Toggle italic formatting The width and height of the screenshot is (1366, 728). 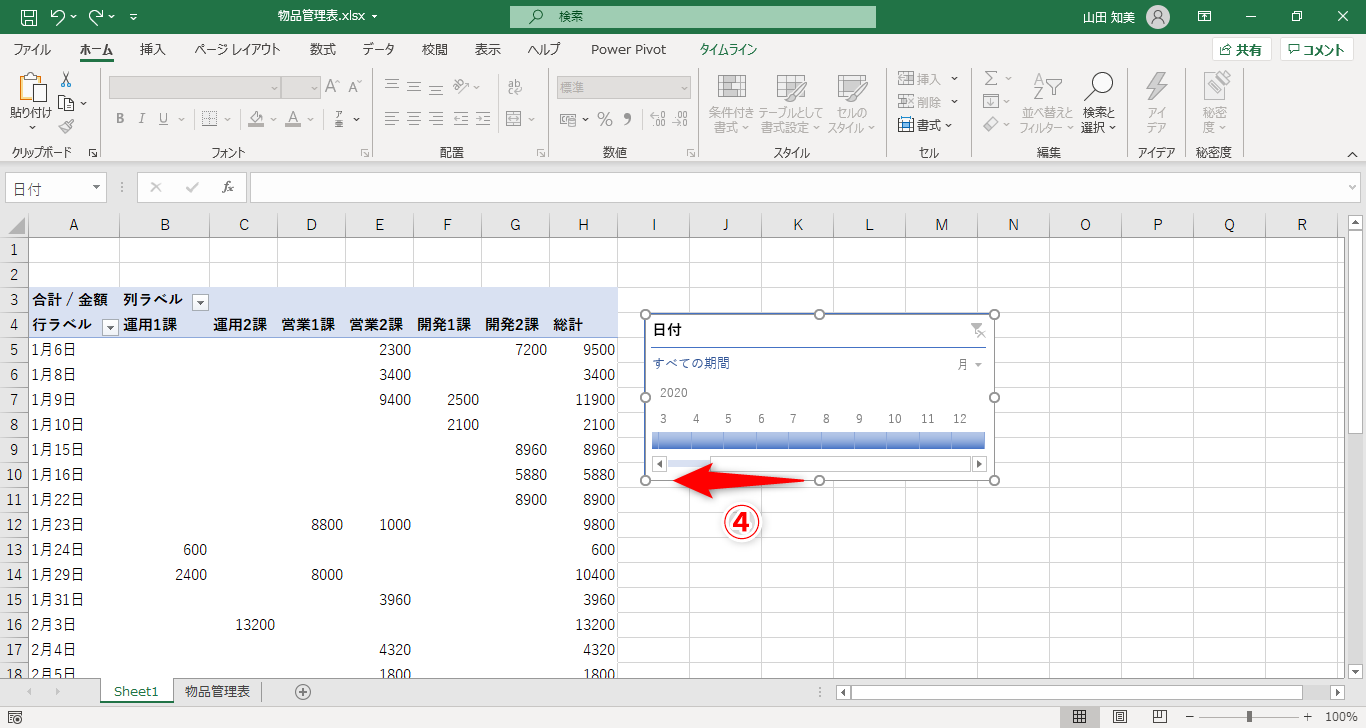(x=142, y=119)
